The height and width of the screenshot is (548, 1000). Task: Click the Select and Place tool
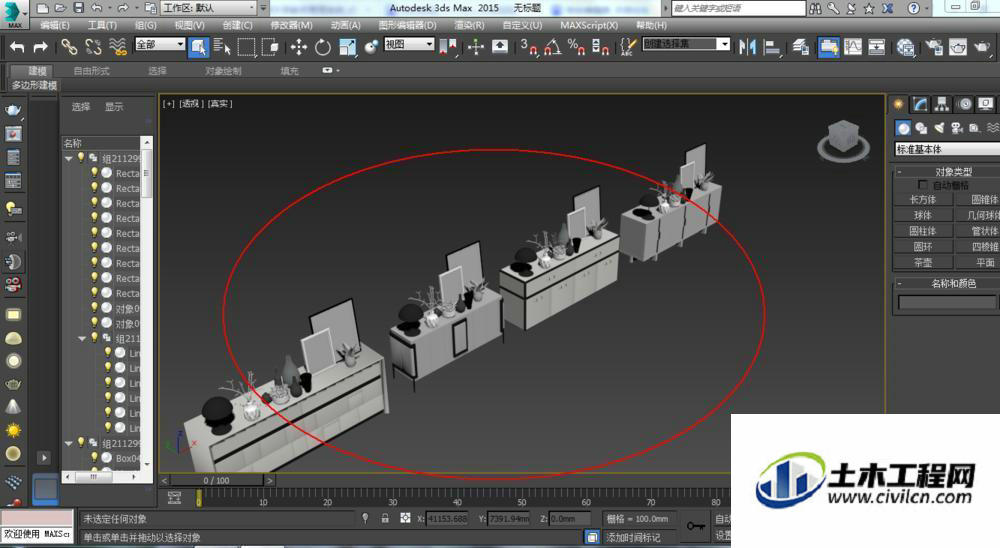[x=371, y=47]
